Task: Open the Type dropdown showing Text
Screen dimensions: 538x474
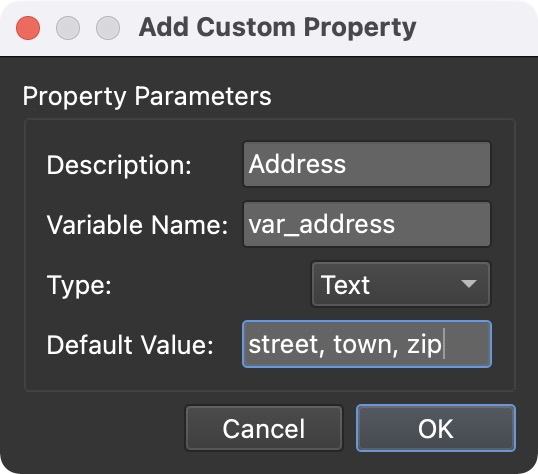Action: click(401, 284)
